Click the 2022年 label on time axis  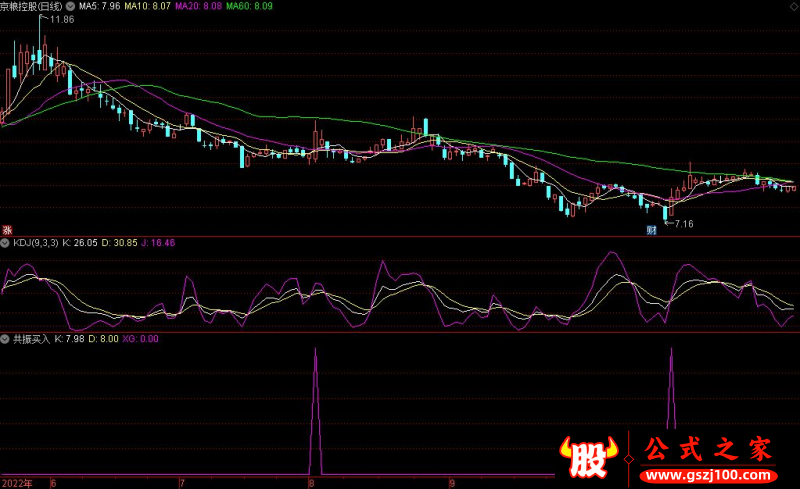16,482
